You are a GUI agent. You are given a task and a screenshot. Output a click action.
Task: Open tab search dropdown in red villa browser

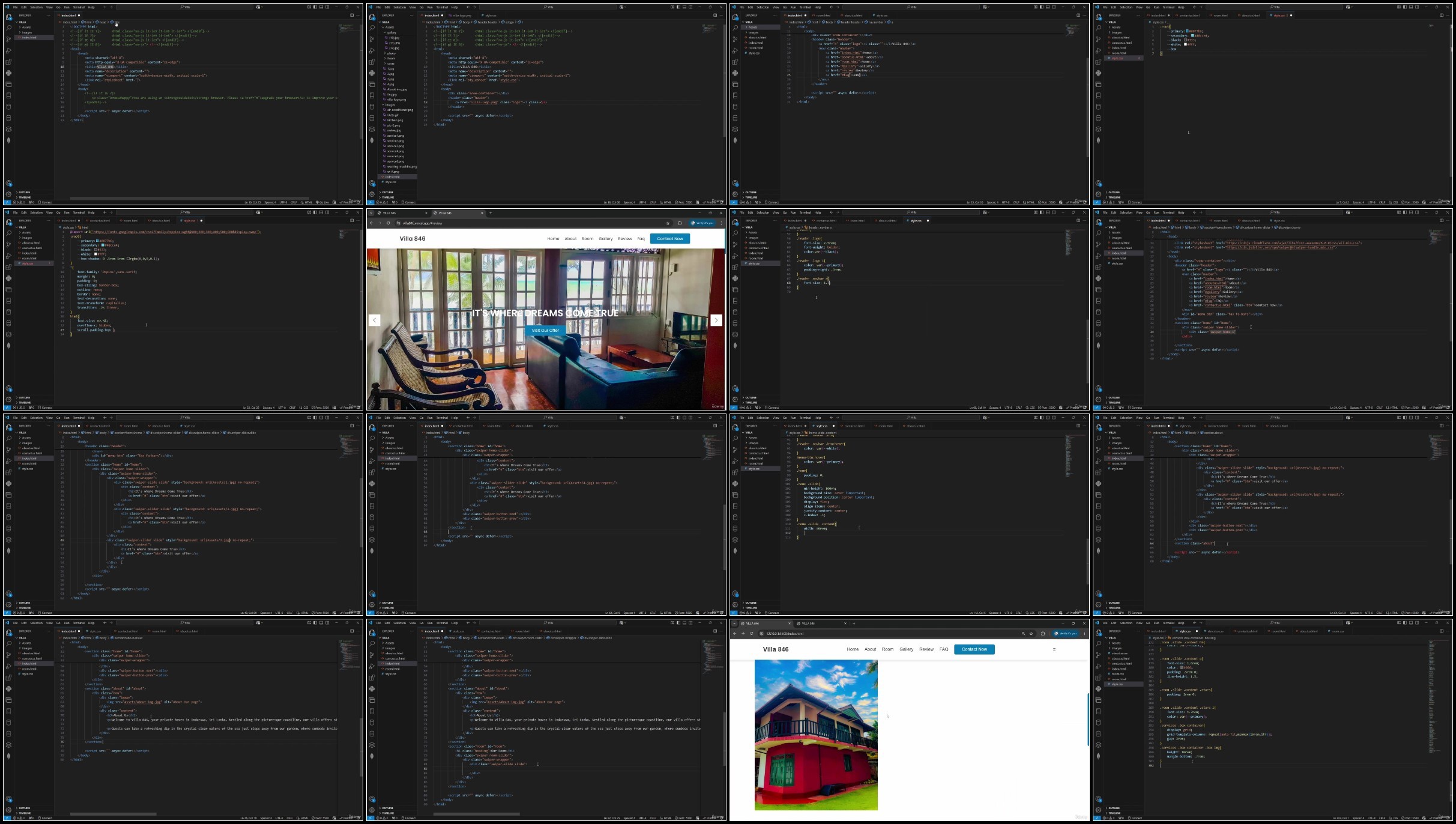point(734,624)
